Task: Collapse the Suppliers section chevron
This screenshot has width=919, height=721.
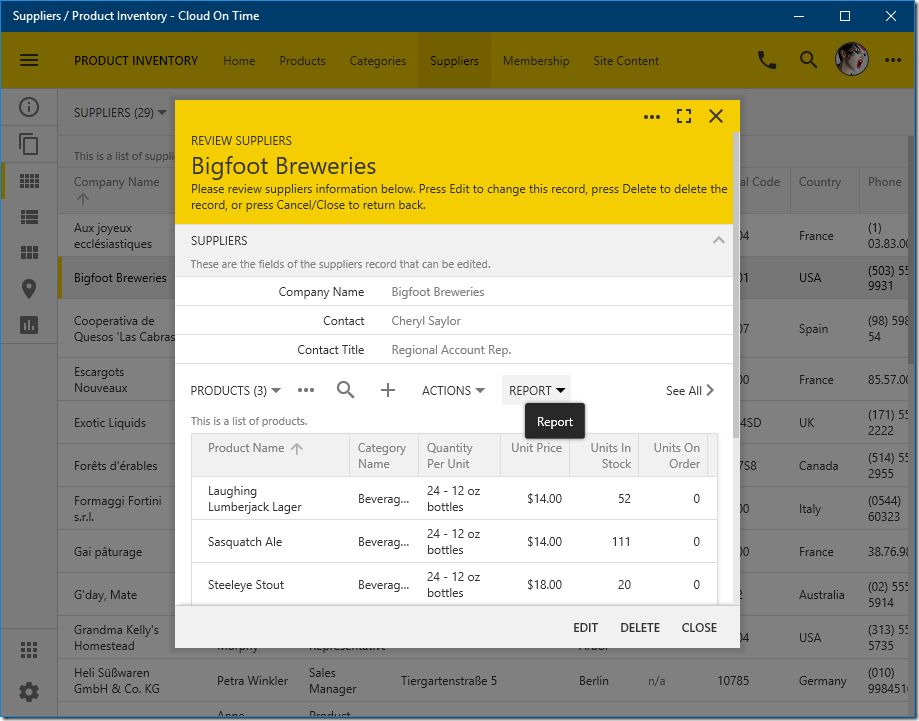Action: (719, 240)
